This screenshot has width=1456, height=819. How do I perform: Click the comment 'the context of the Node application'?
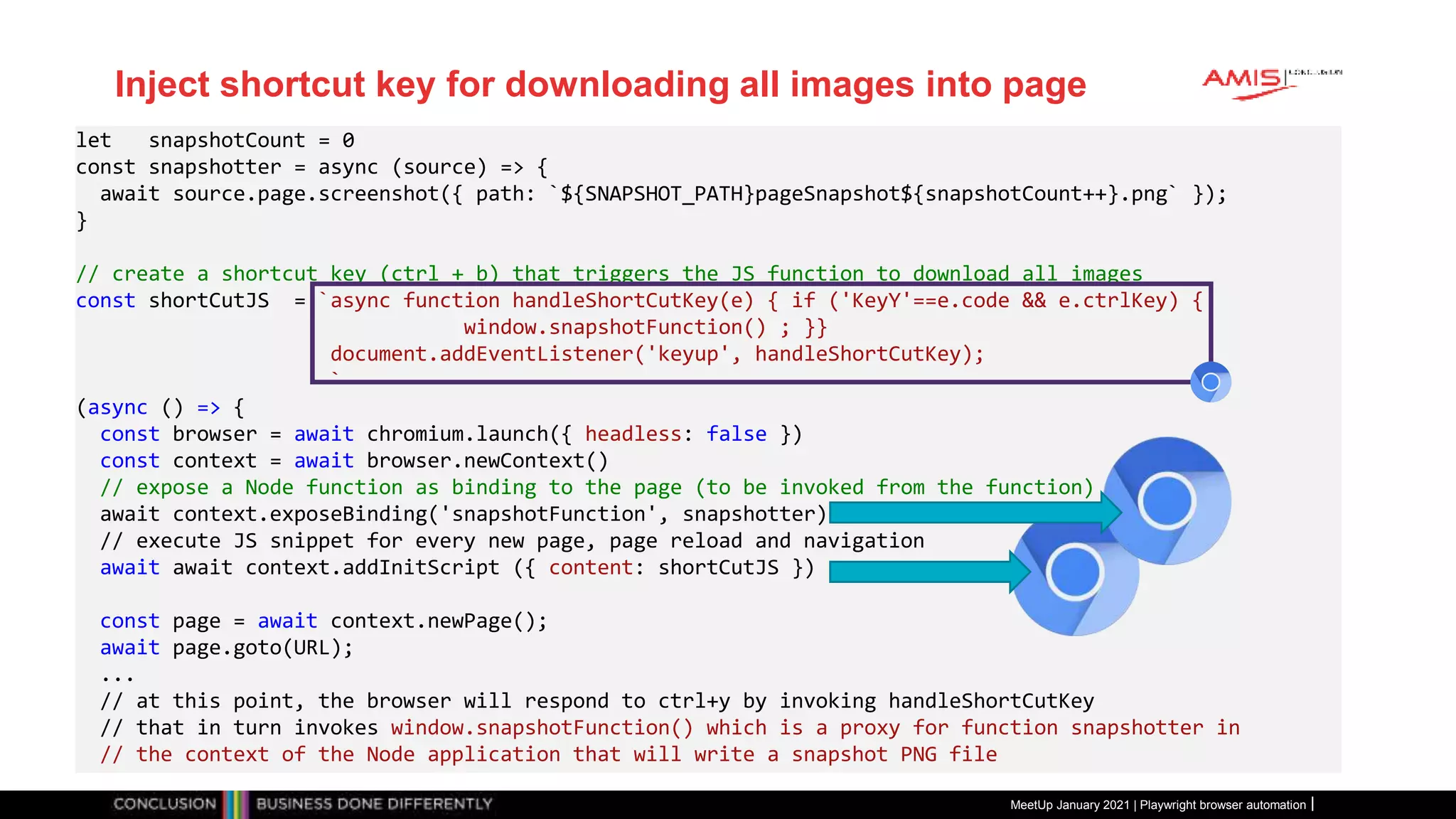pos(548,754)
